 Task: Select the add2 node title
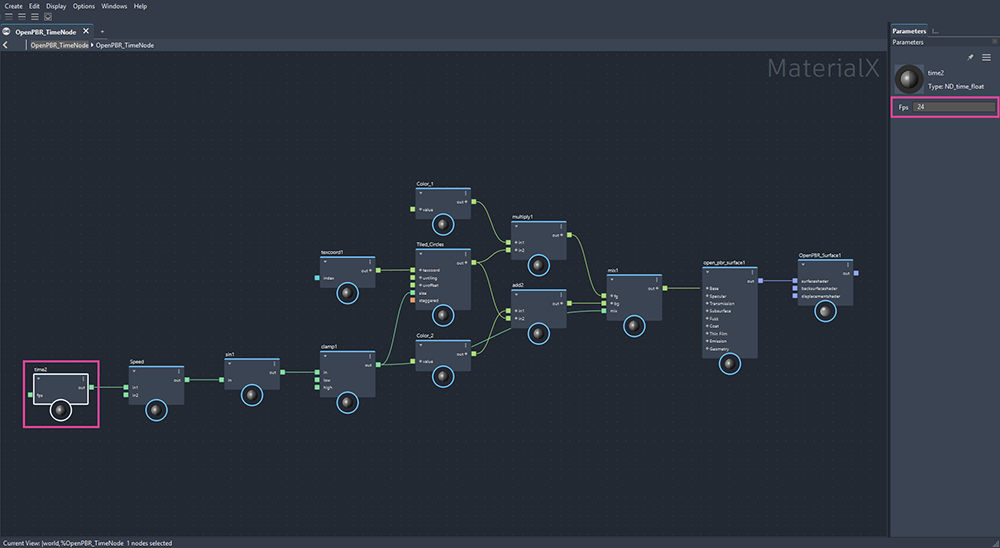(518, 285)
